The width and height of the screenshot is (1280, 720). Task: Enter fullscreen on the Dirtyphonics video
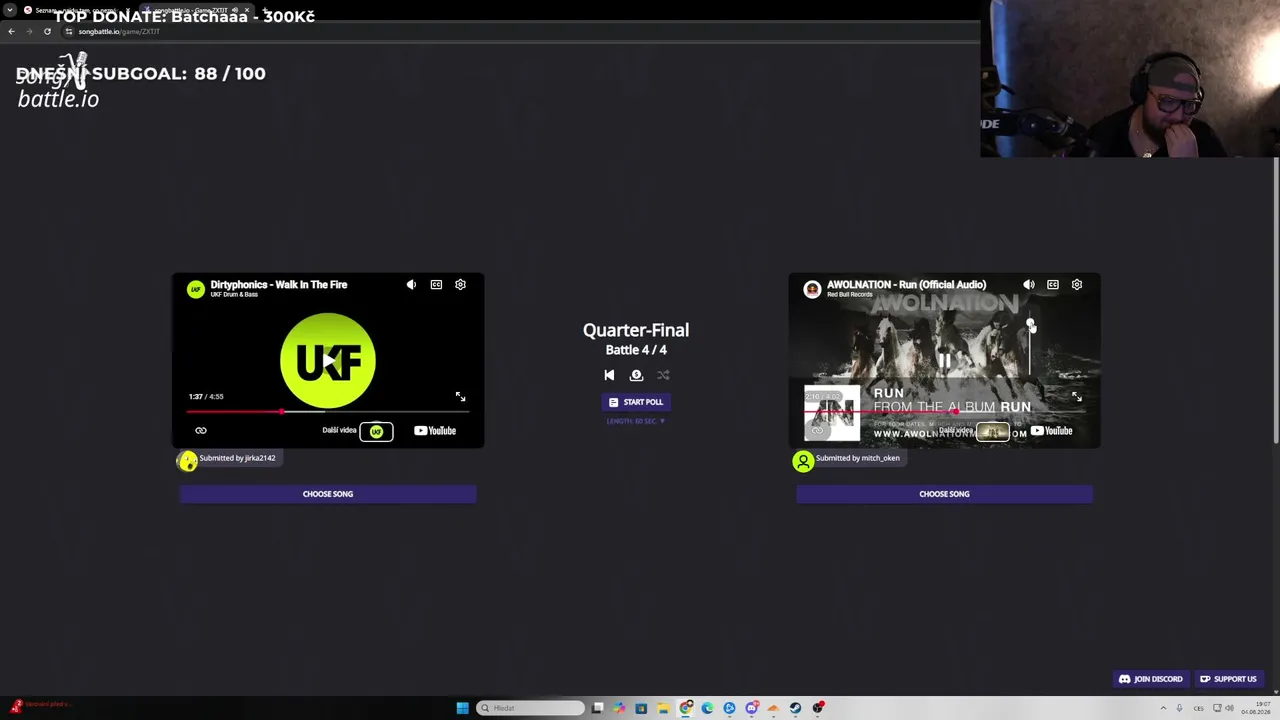click(x=460, y=397)
